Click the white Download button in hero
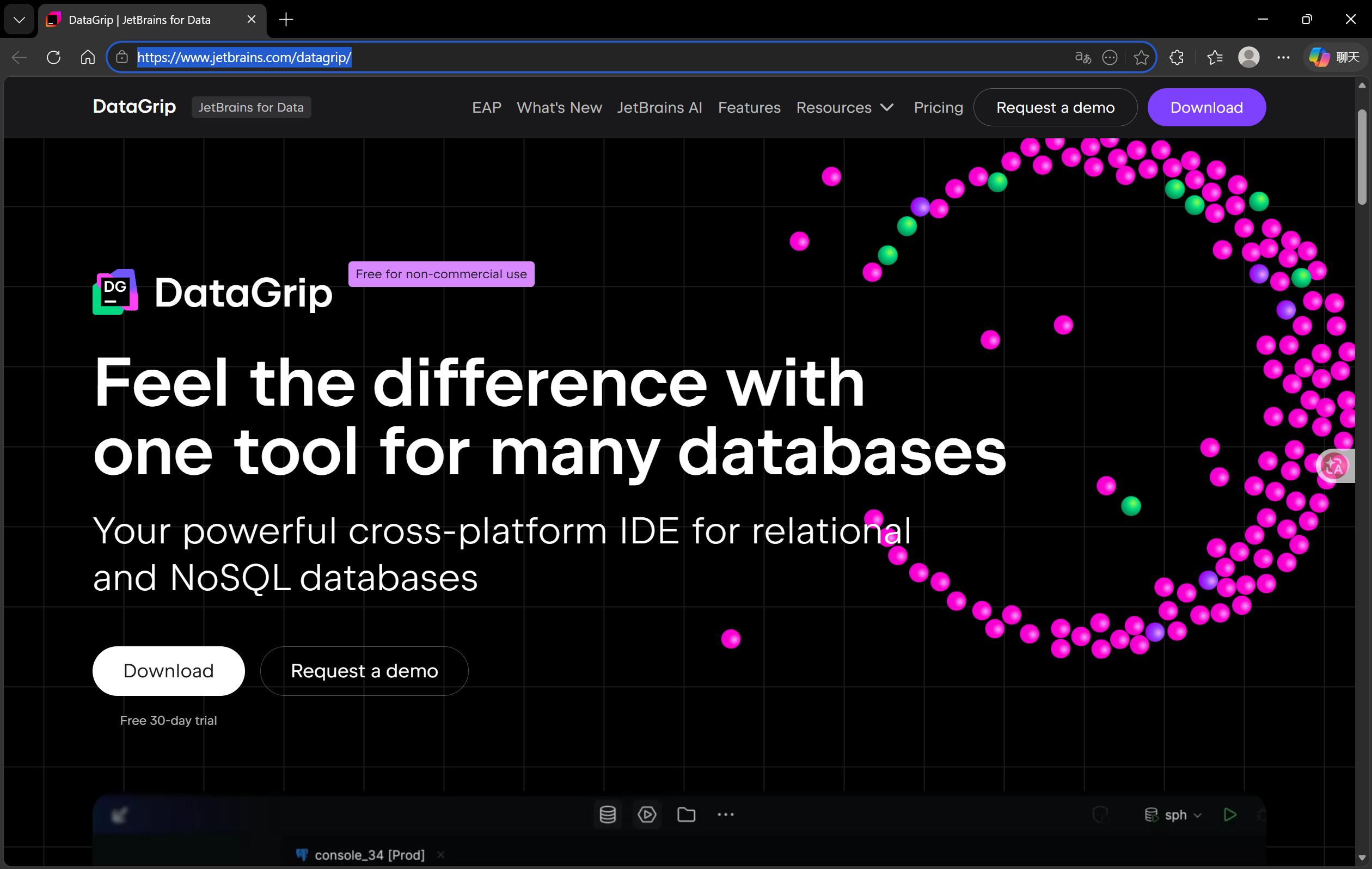 [169, 671]
